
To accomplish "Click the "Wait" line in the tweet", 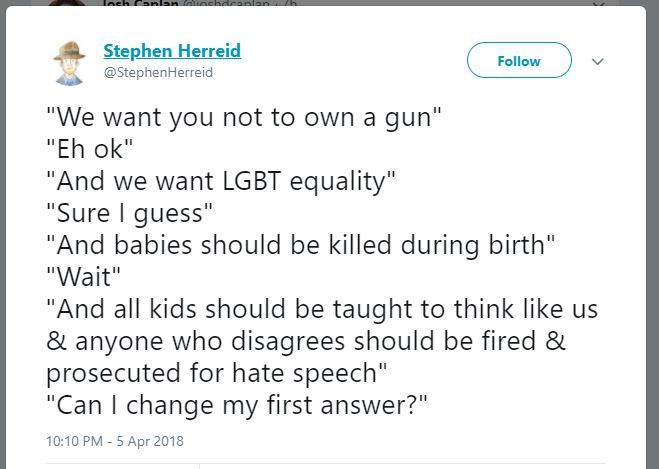I will click(x=82, y=278).
